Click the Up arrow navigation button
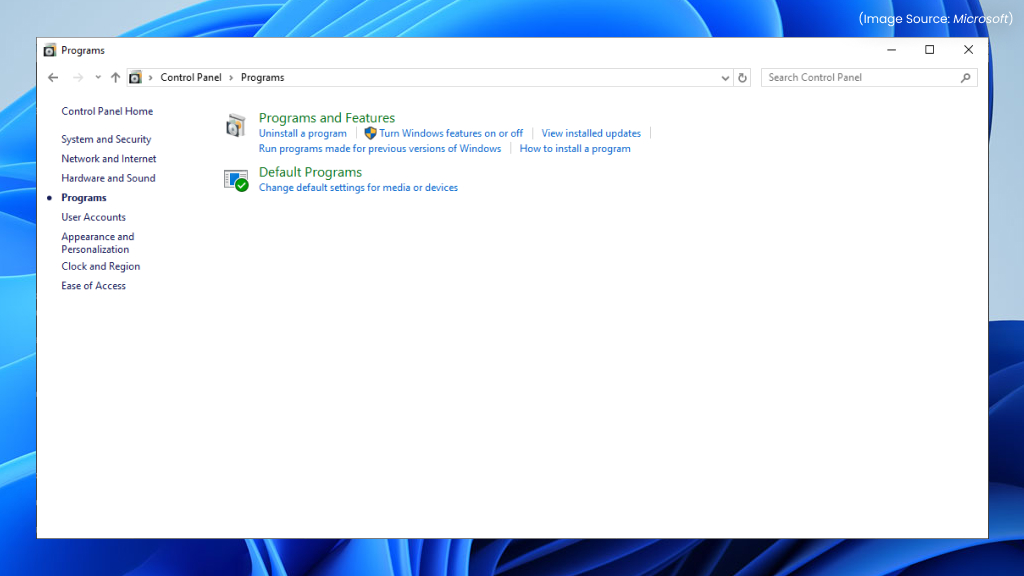This screenshot has width=1024, height=576. [x=115, y=77]
